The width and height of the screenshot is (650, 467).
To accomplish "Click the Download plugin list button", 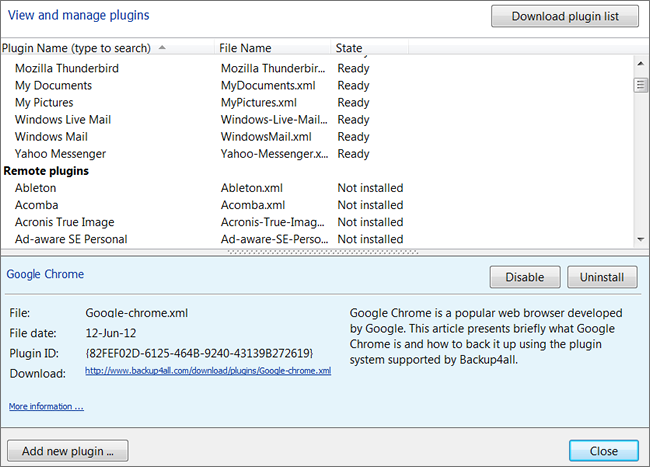I will [565, 16].
